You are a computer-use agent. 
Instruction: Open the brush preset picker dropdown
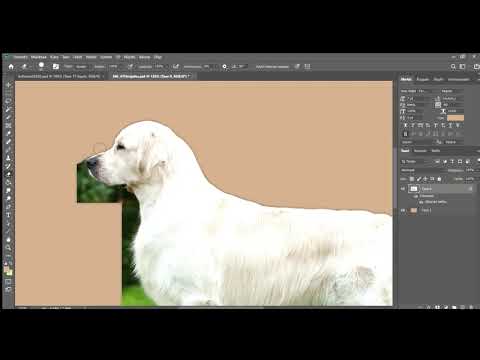(x=42, y=66)
